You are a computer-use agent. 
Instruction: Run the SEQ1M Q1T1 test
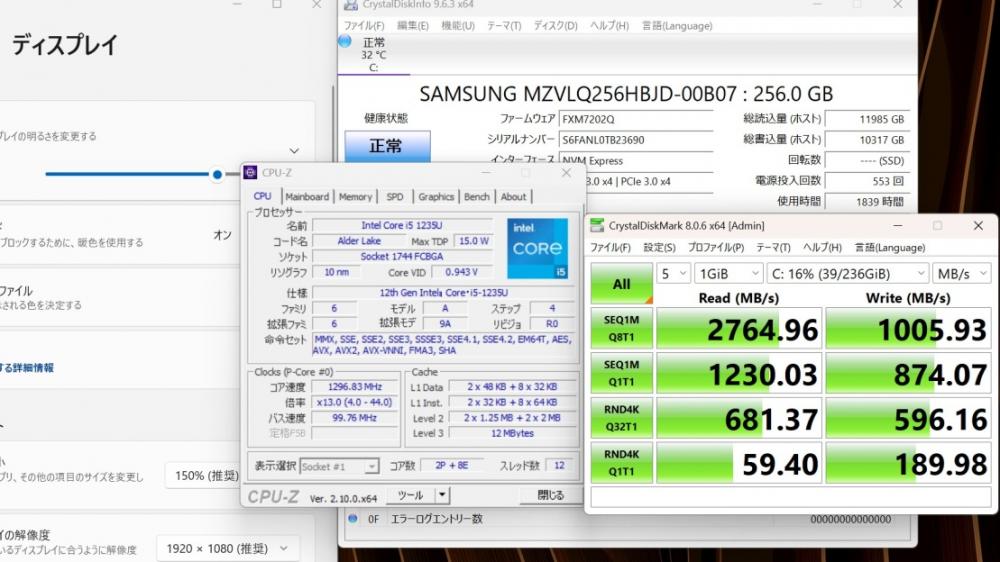621,373
